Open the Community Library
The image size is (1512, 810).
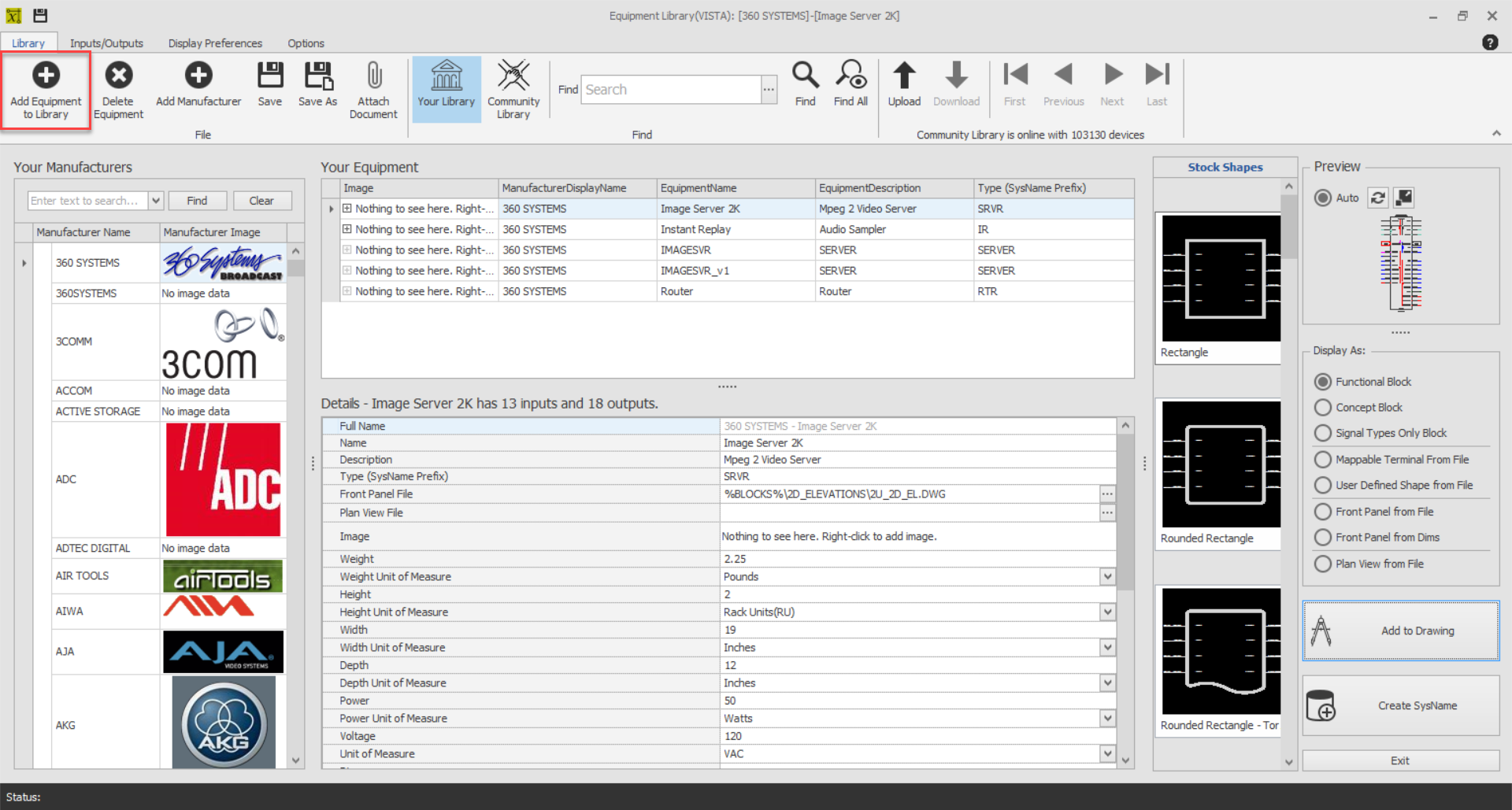513,89
